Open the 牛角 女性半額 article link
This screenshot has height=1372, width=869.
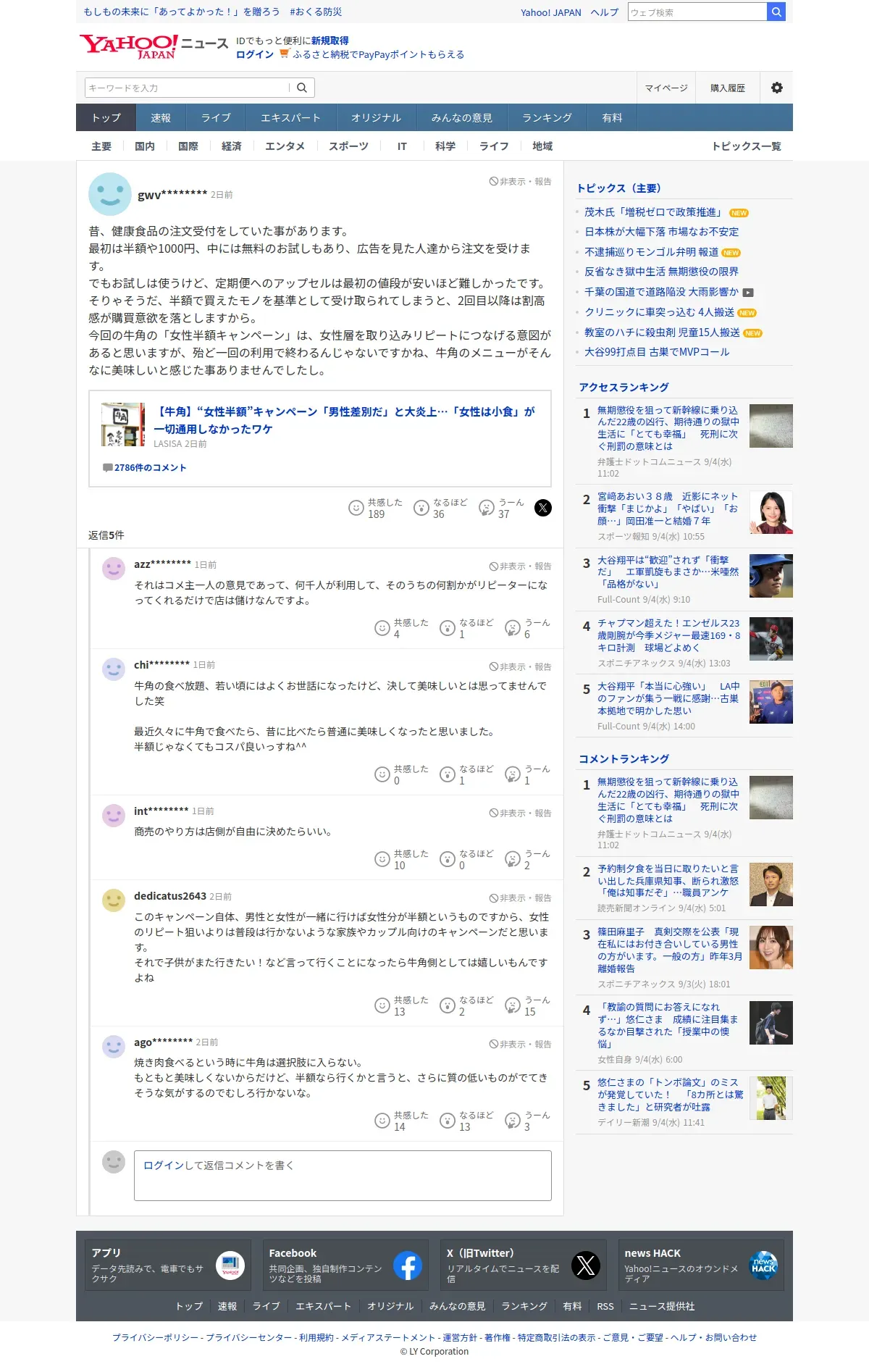(345, 420)
